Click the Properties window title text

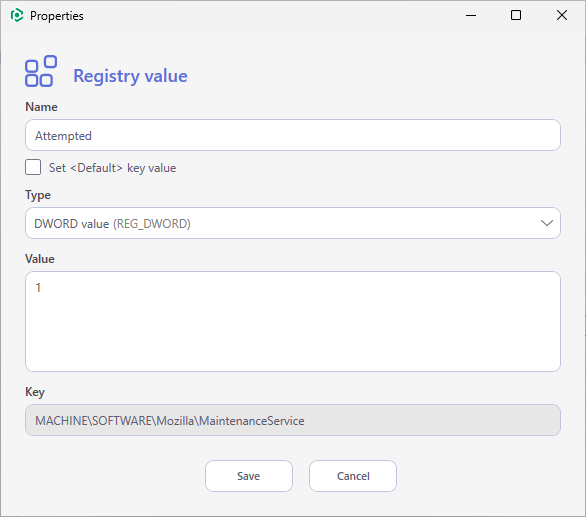tap(57, 16)
